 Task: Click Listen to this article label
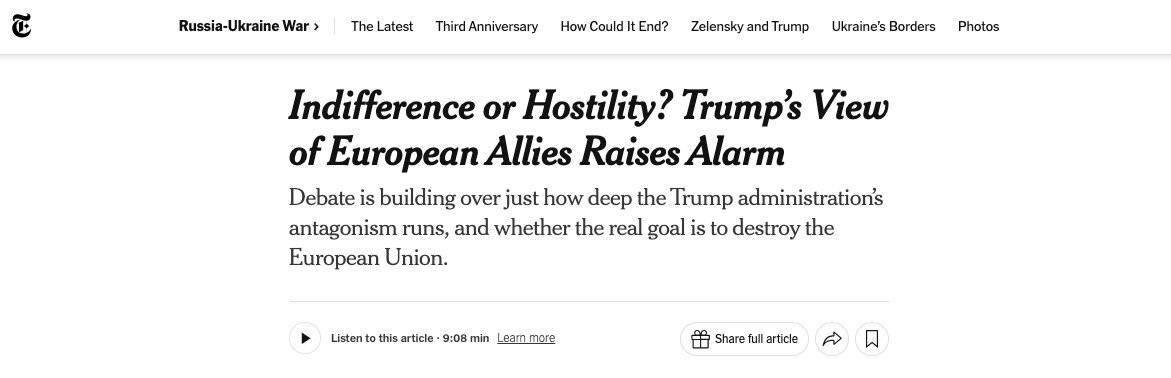382,338
